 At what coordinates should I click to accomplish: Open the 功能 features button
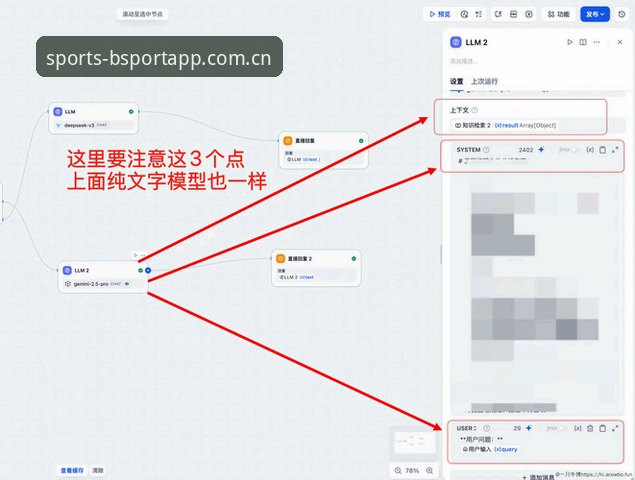pos(558,14)
